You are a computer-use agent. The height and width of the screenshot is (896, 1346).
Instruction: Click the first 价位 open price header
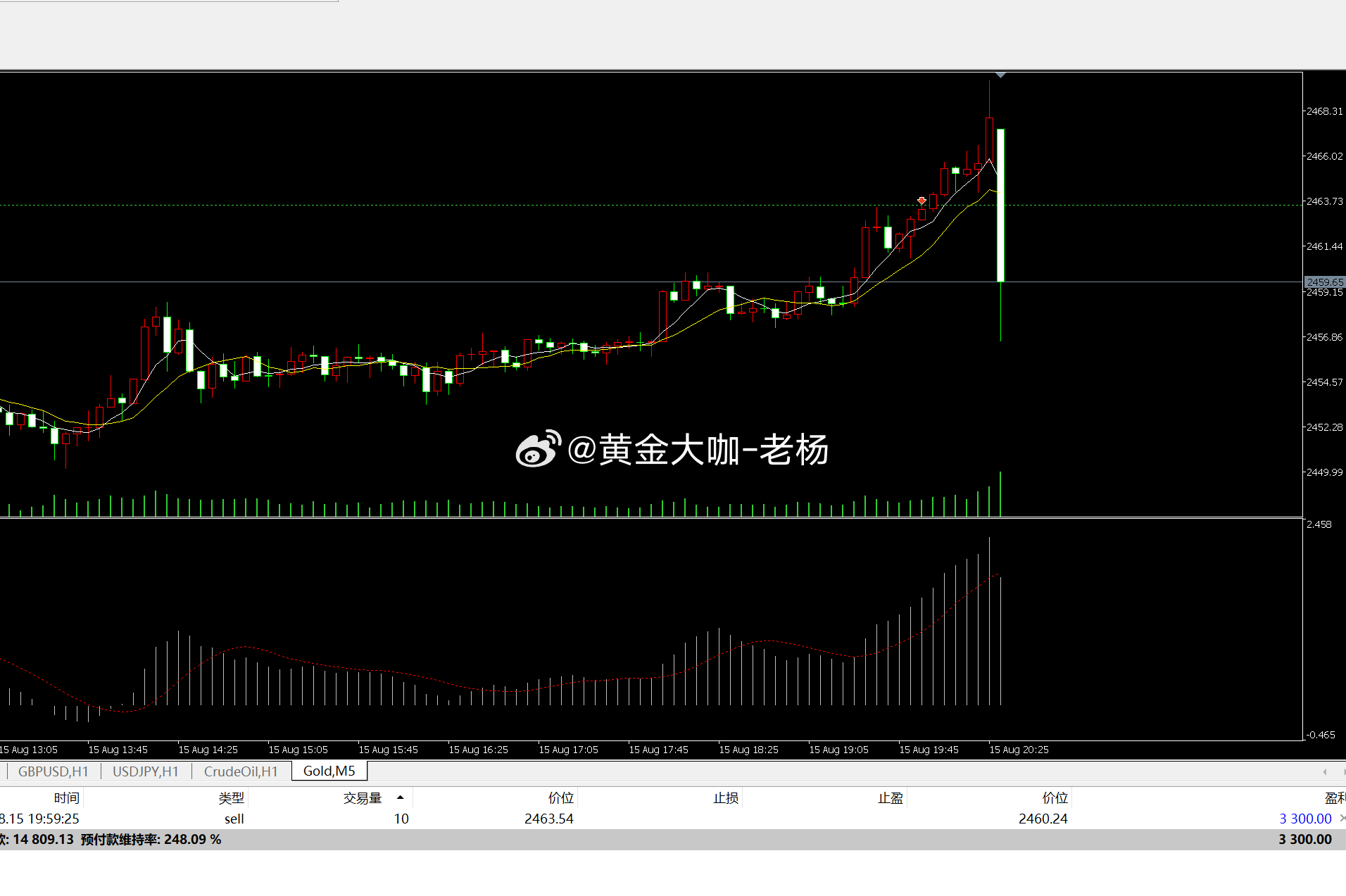tap(561, 797)
